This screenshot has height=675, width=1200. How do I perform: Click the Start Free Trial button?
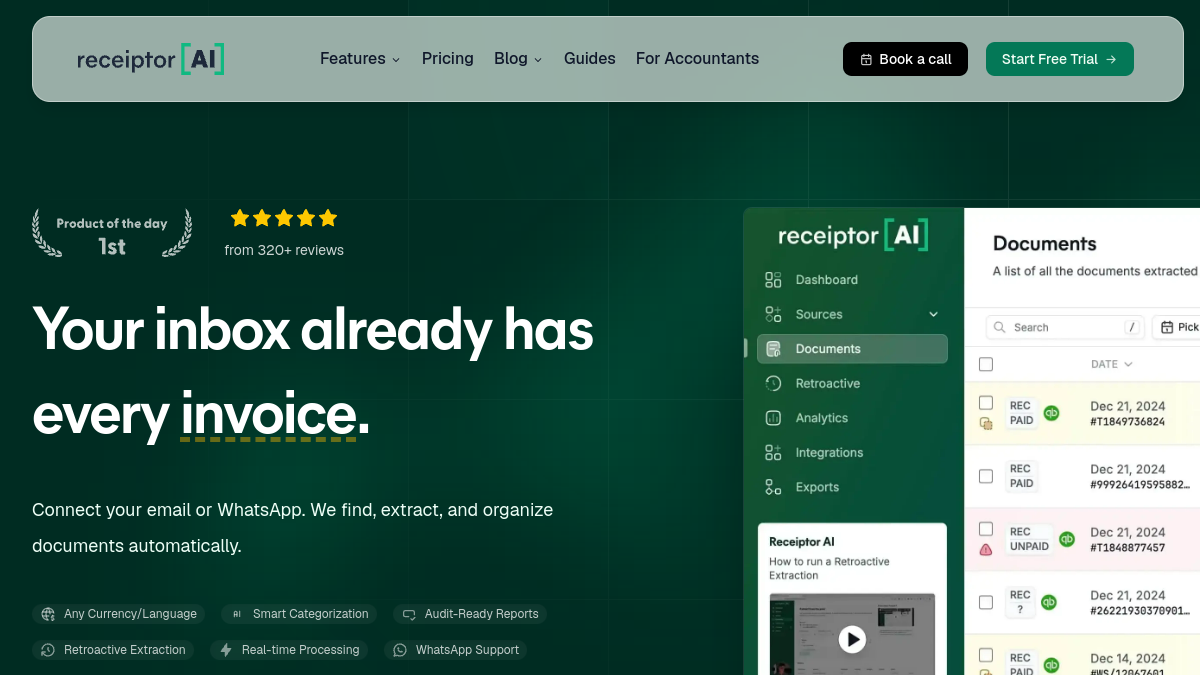(1060, 59)
